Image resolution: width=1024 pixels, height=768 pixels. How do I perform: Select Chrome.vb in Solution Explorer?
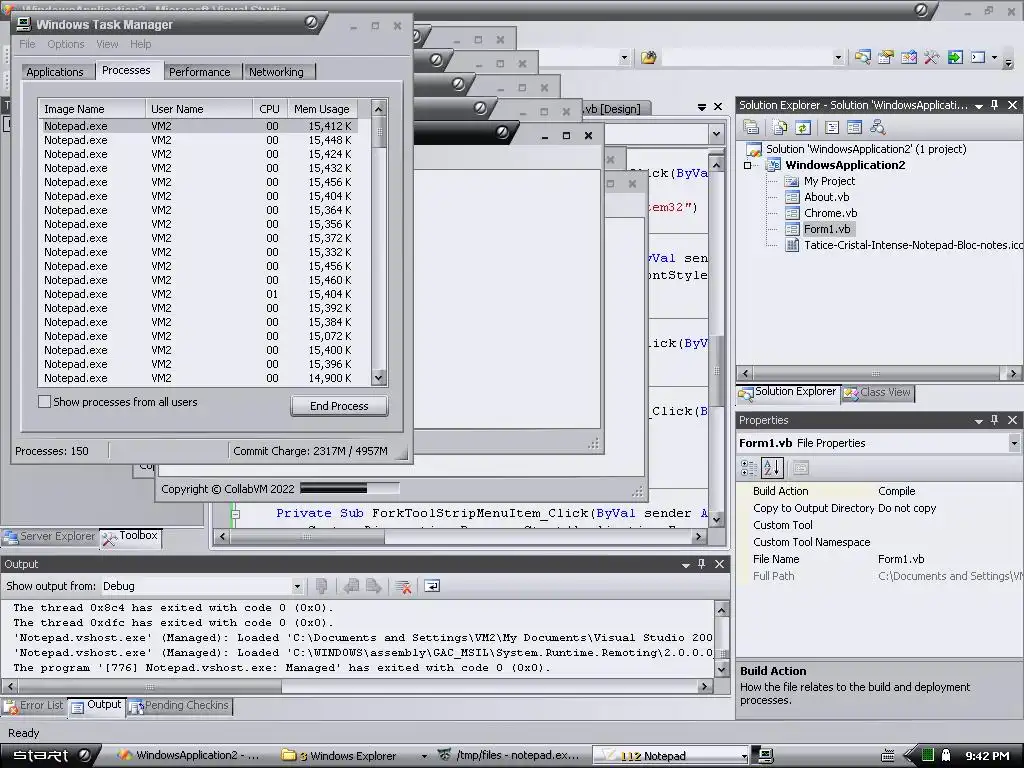830,213
